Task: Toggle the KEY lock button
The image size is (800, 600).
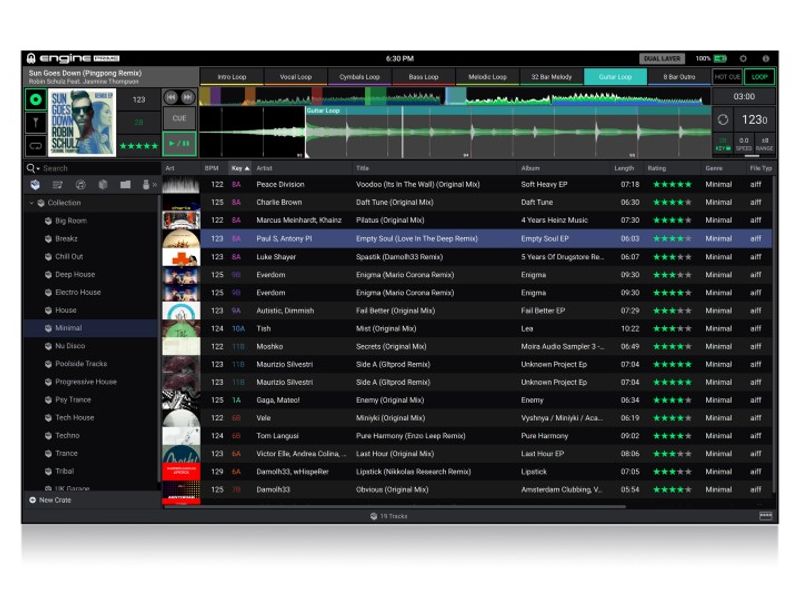Action: [722, 144]
